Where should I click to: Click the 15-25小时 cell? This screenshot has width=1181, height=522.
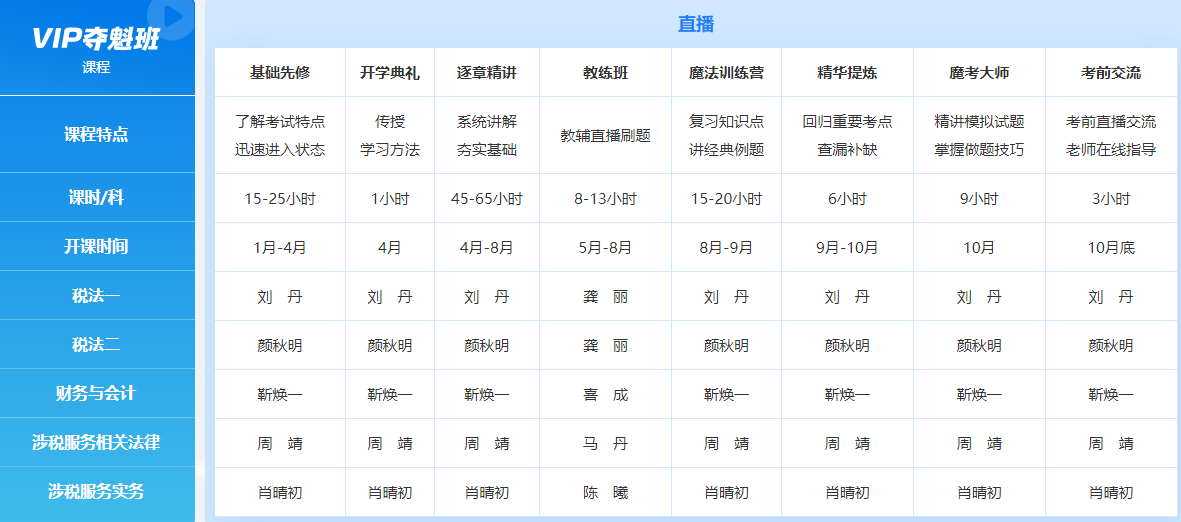click(280, 199)
